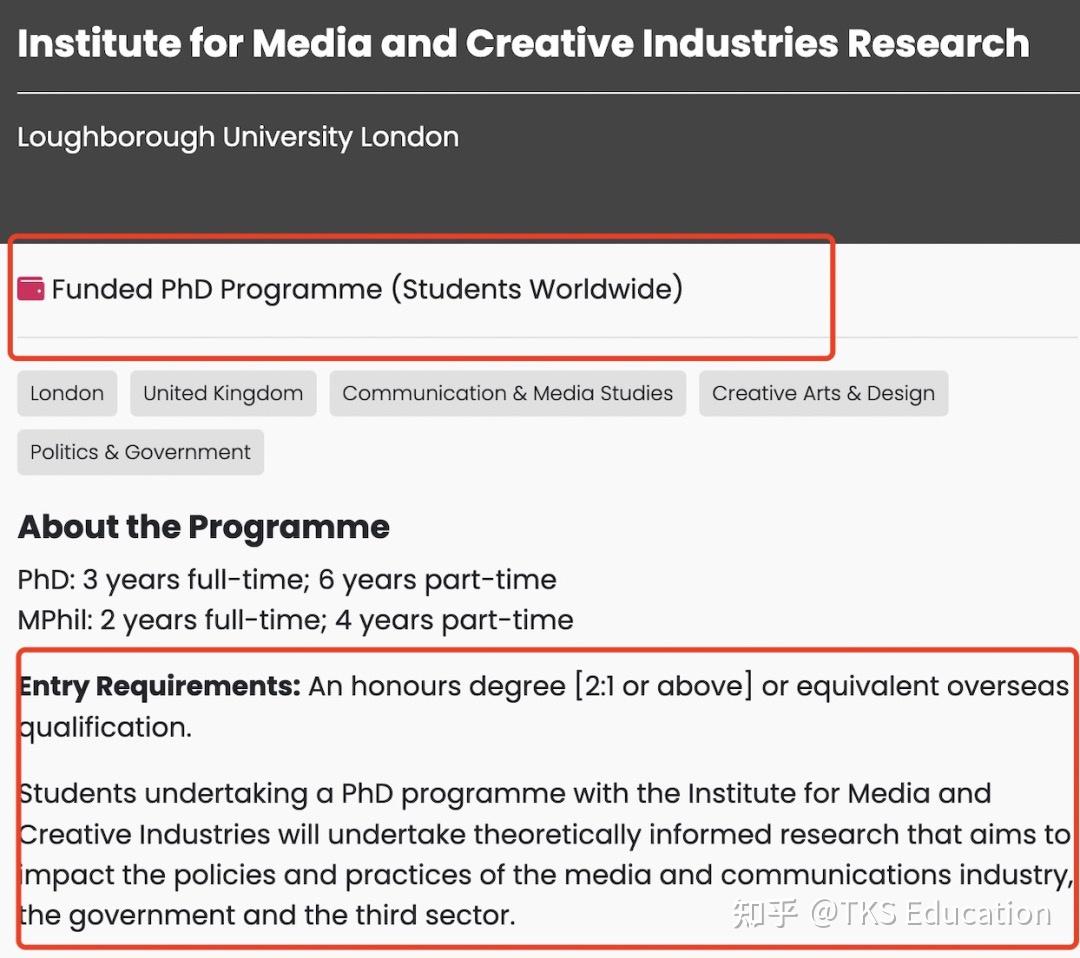Click the paragraph line starting "Students undertaking a PhD"
The height and width of the screenshot is (958, 1080).
point(505,794)
